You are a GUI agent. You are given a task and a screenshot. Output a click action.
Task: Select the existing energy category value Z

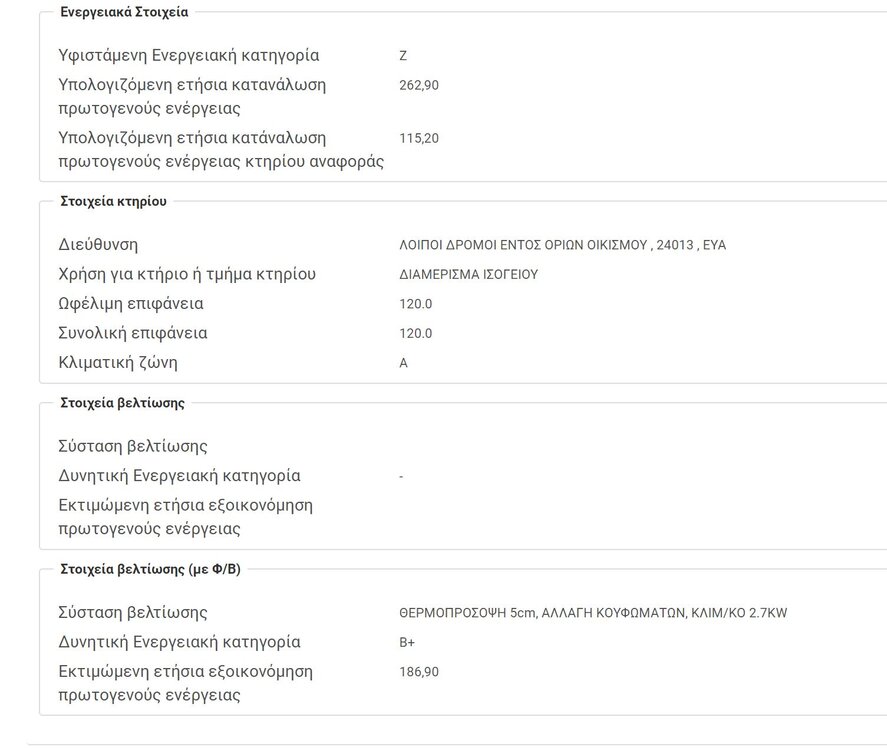tap(403, 56)
